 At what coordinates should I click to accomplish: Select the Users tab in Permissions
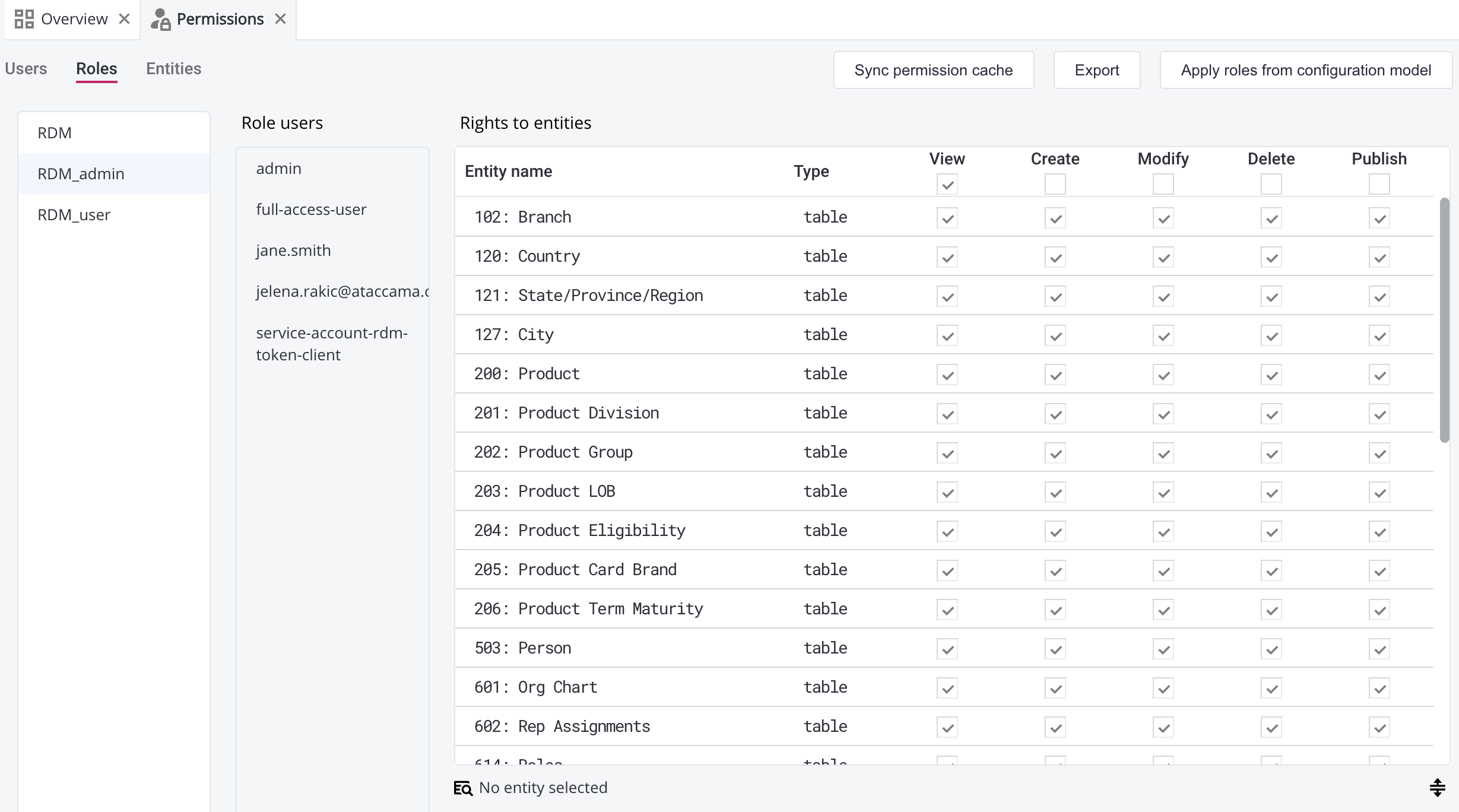click(26, 68)
